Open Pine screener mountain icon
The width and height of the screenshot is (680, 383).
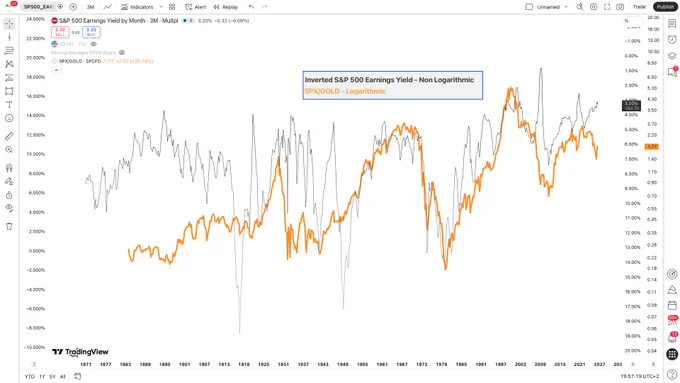(x=672, y=290)
